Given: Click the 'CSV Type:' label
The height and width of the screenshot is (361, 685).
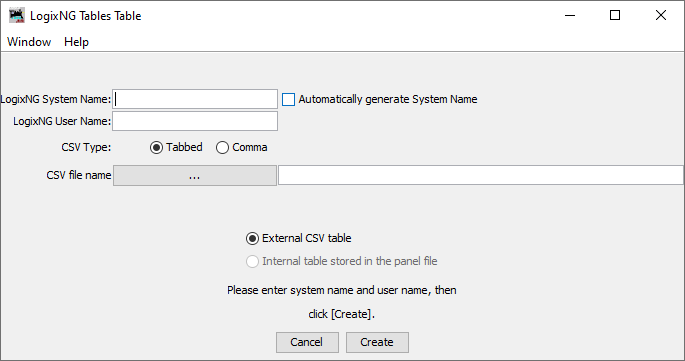Looking at the screenshot, I should (x=86, y=147).
